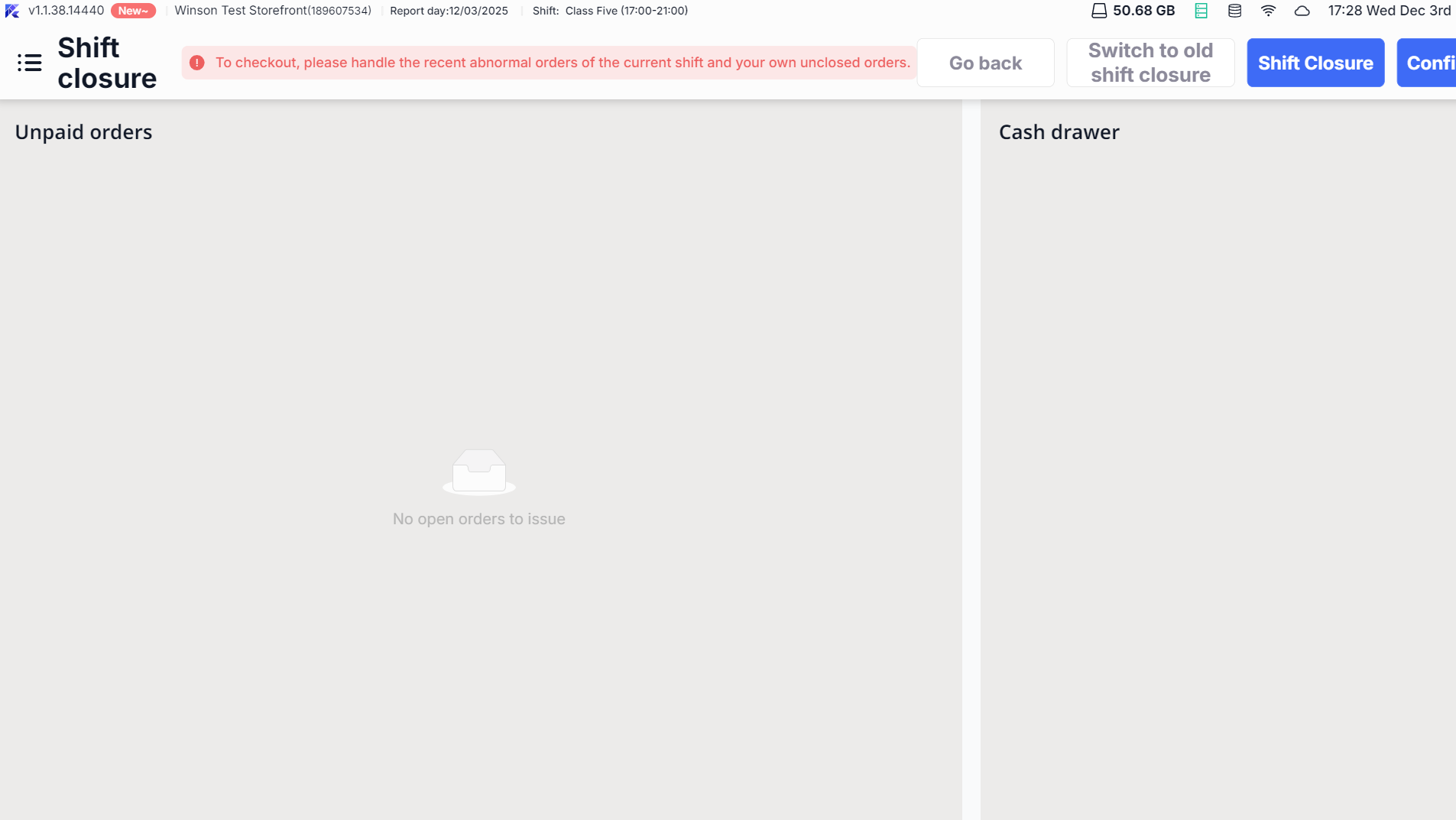The width and height of the screenshot is (1456, 820).
Task: Click the green server status icon
Action: click(1201, 11)
